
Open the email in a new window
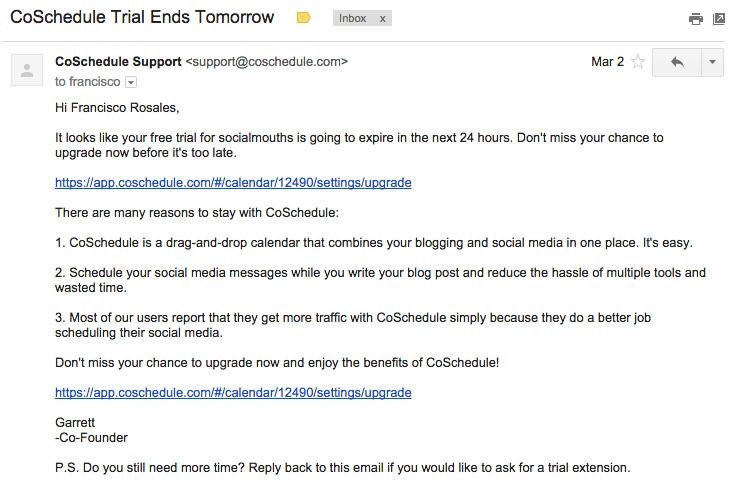(x=719, y=19)
